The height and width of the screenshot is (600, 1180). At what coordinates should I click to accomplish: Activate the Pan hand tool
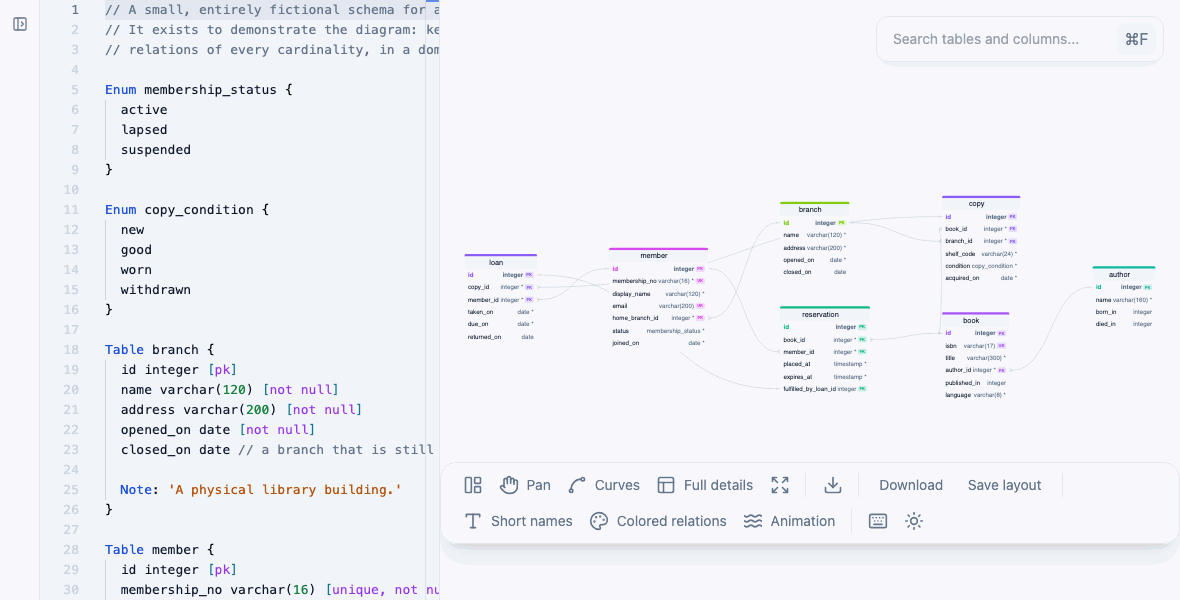(x=525, y=485)
